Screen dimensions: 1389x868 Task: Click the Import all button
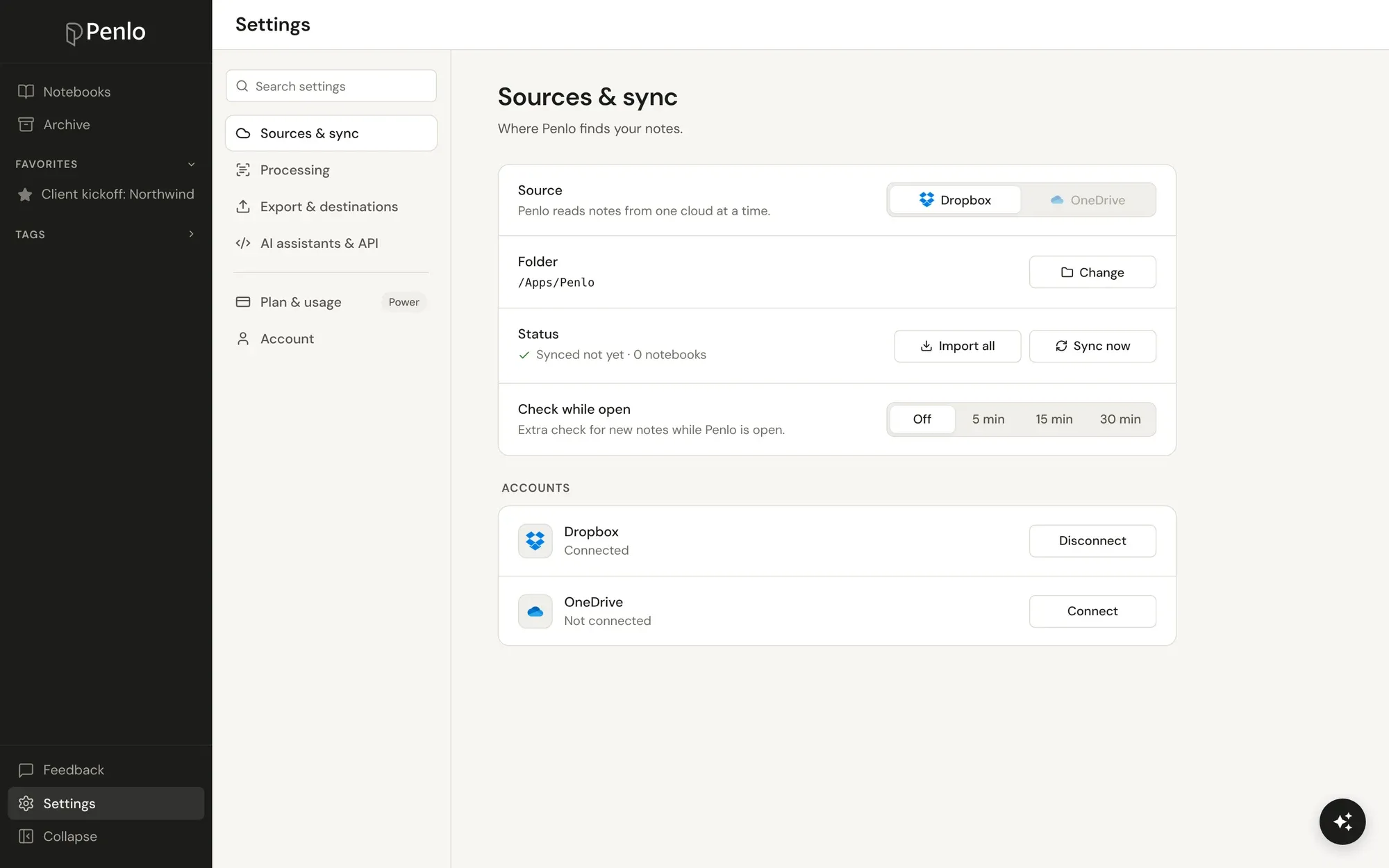(x=958, y=346)
